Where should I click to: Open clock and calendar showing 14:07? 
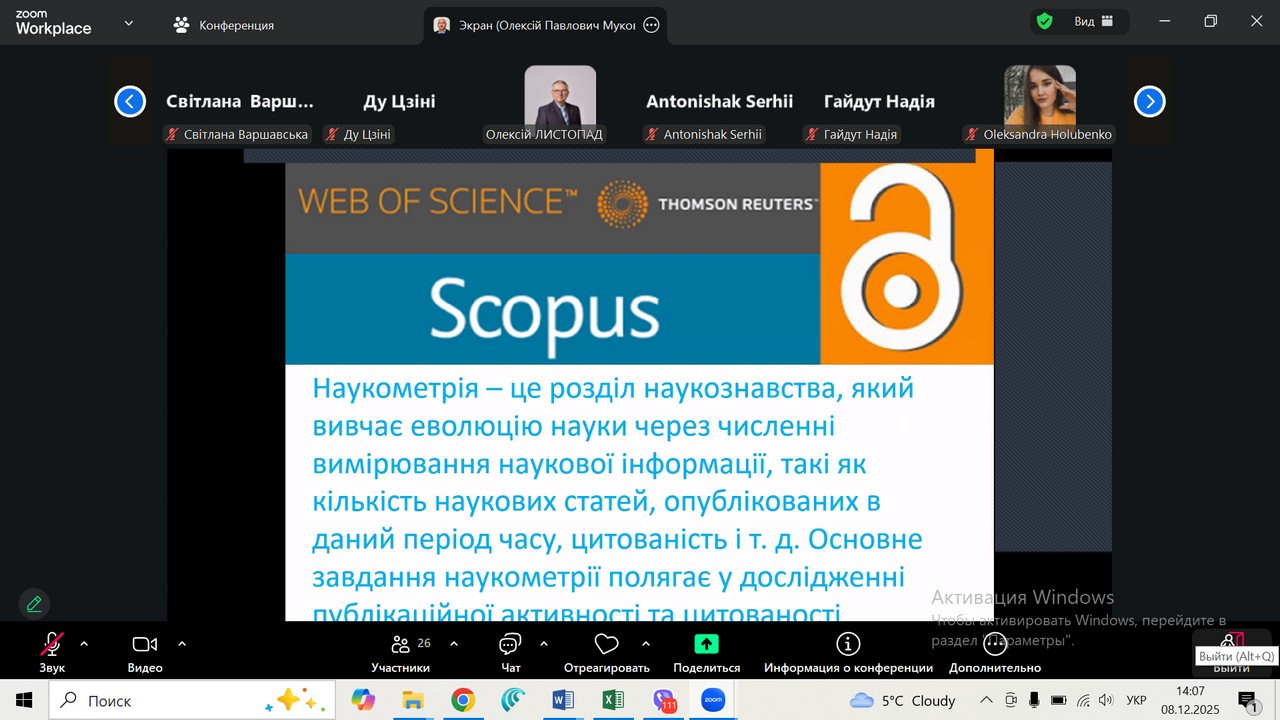tap(1190, 700)
